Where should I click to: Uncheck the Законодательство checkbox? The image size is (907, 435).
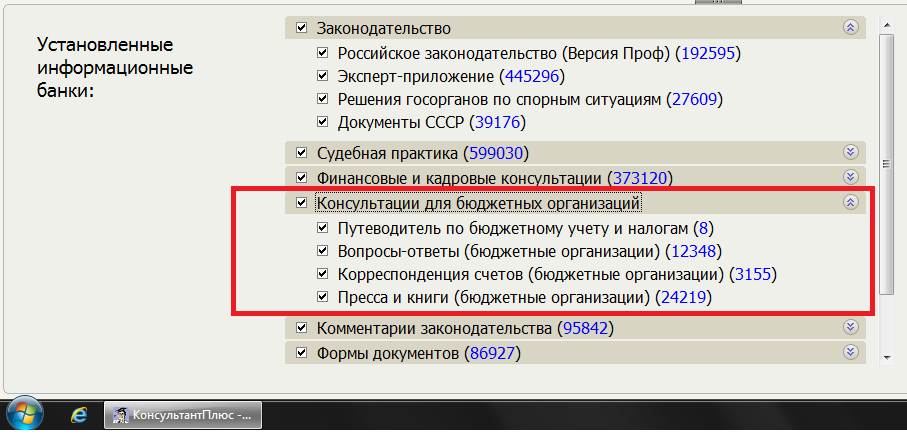tap(301, 28)
